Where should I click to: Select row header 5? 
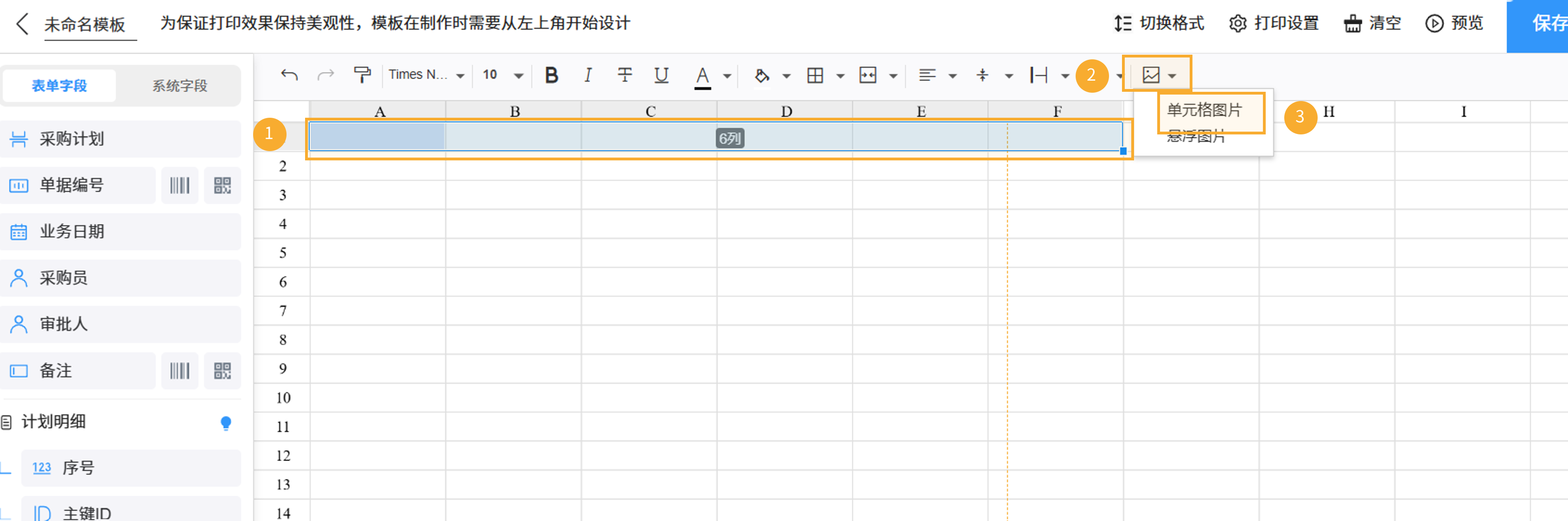coord(282,253)
